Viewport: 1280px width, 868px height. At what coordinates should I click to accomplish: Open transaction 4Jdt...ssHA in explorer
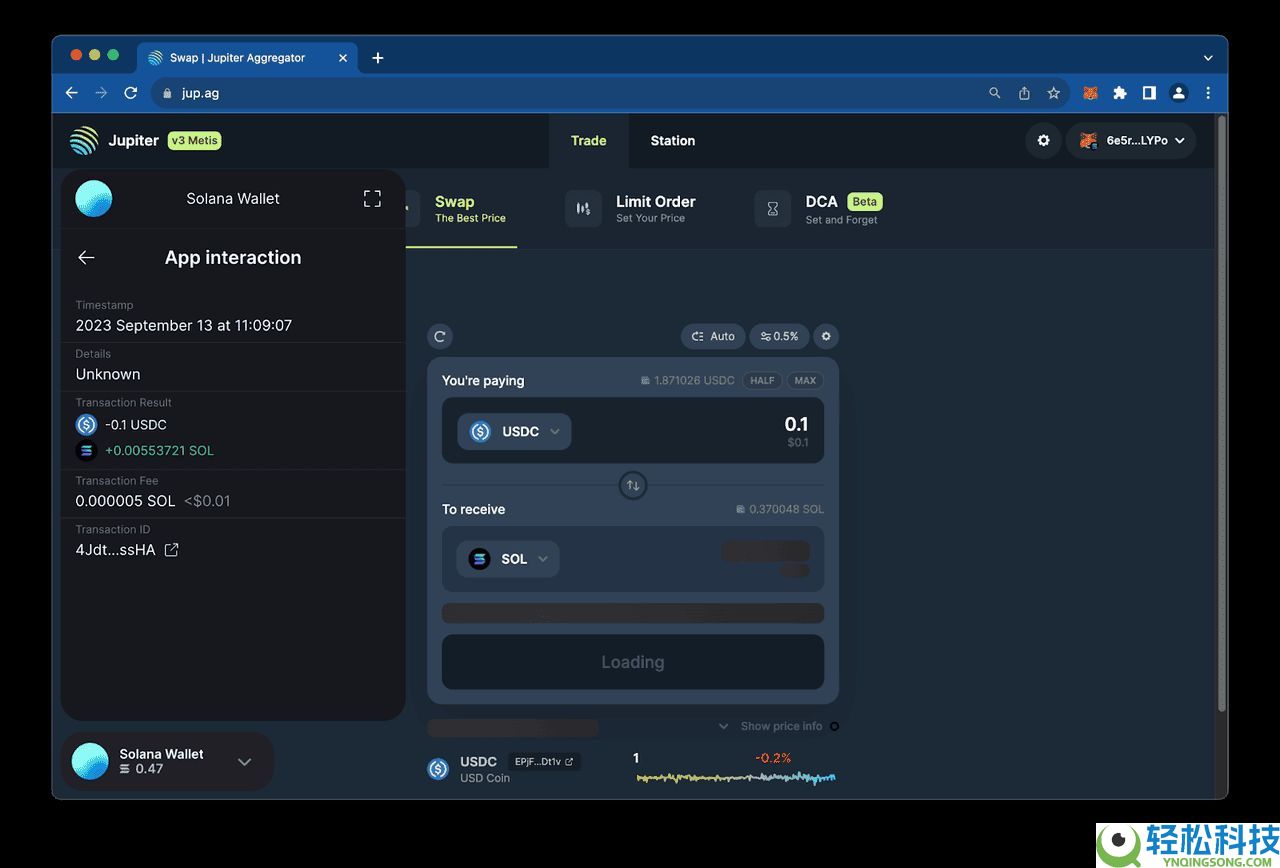(171, 550)
